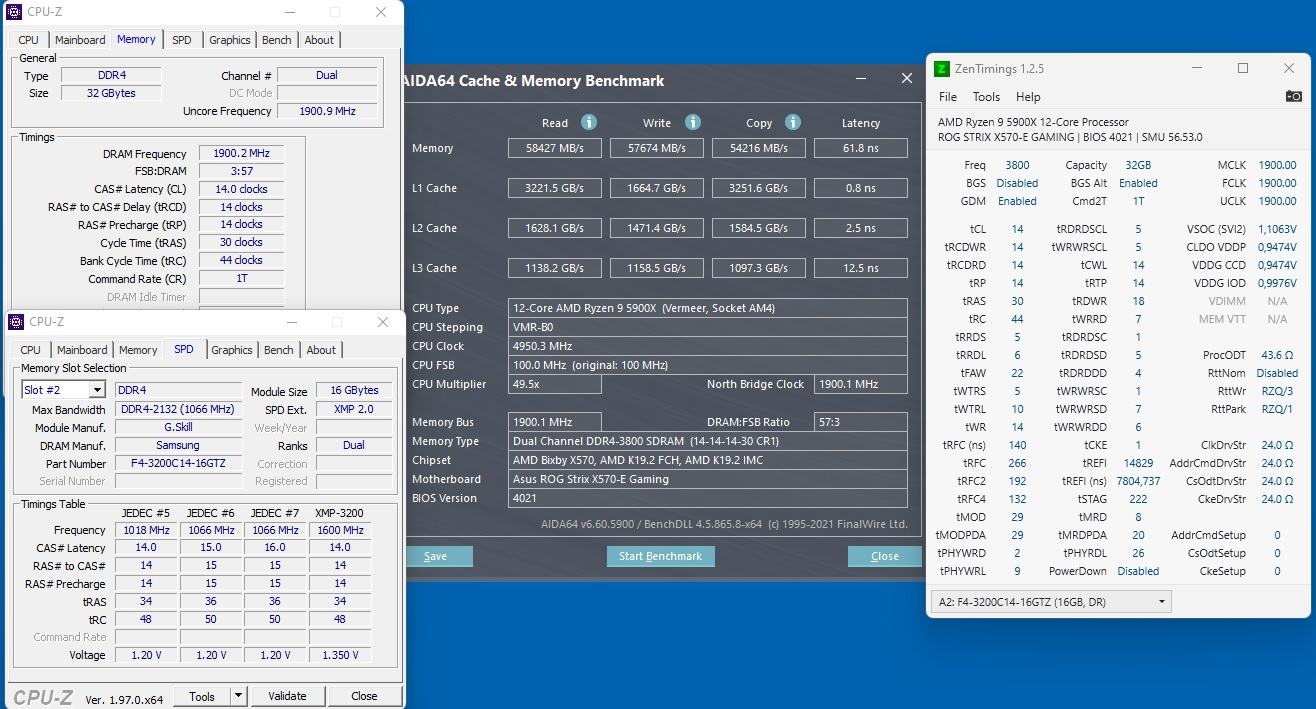Open Memory tab in lower CPU-Z window
Viewport: 1316px width, 709px height.
pyautogui.click(x=138, y=350)
